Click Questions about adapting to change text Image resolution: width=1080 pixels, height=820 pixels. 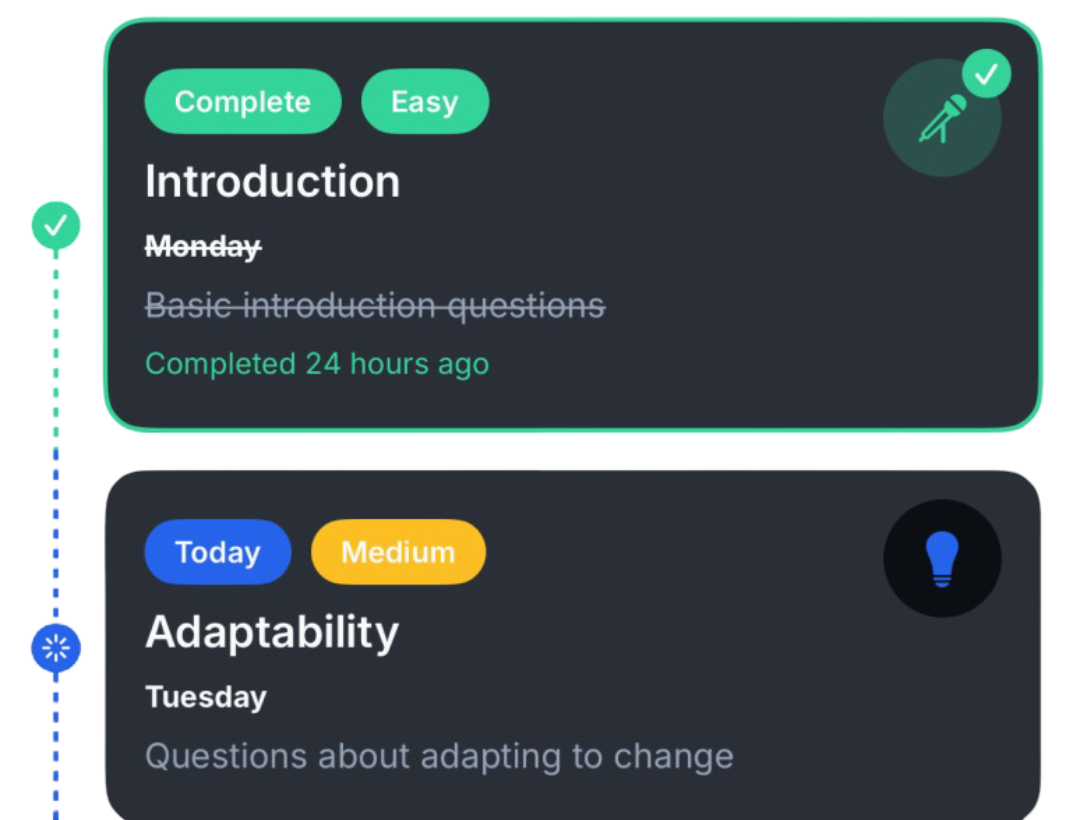pyautogui.click(x=439, y=756)
